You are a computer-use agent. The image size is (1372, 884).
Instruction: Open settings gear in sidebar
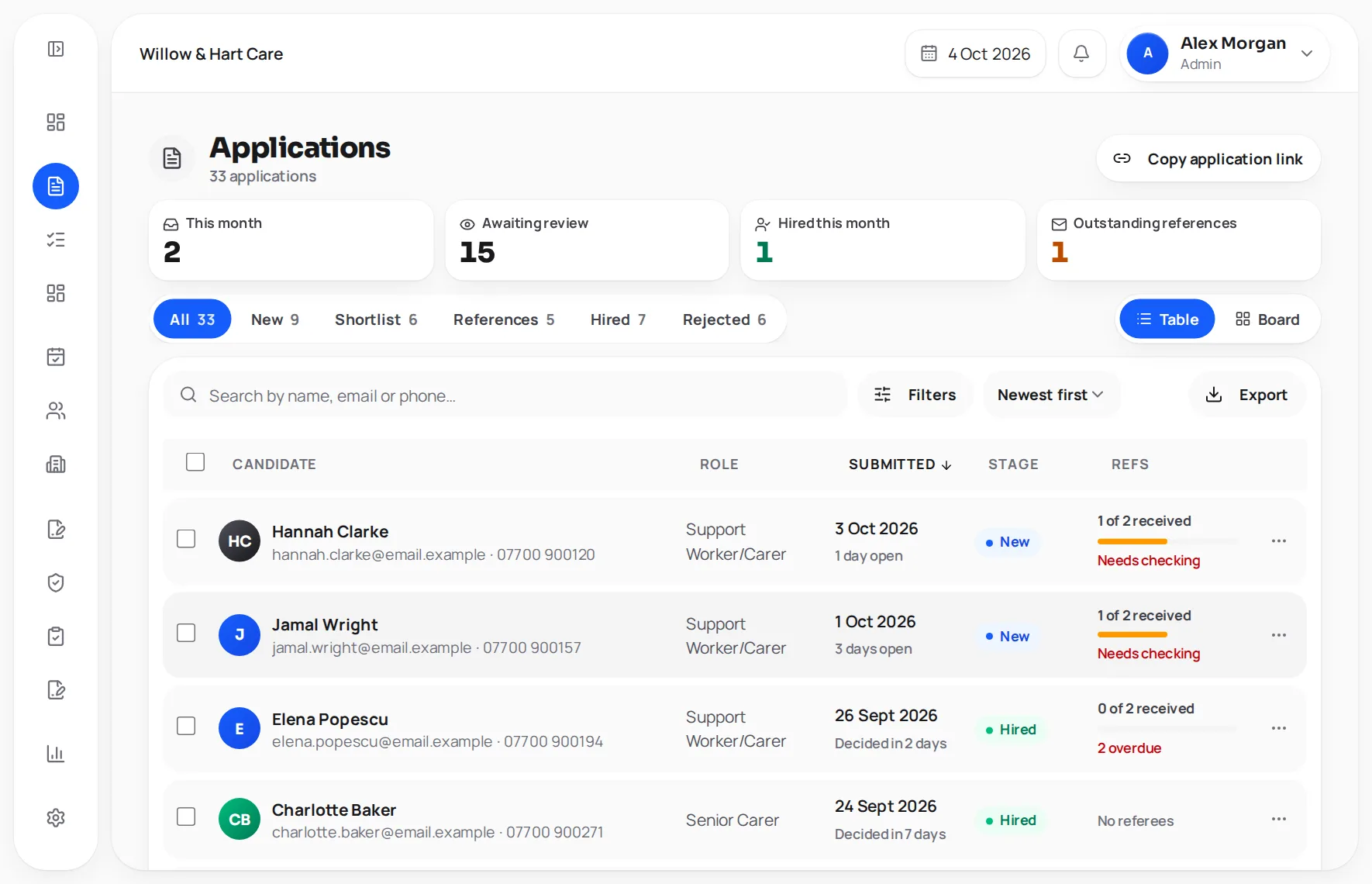tap(56, 817)
